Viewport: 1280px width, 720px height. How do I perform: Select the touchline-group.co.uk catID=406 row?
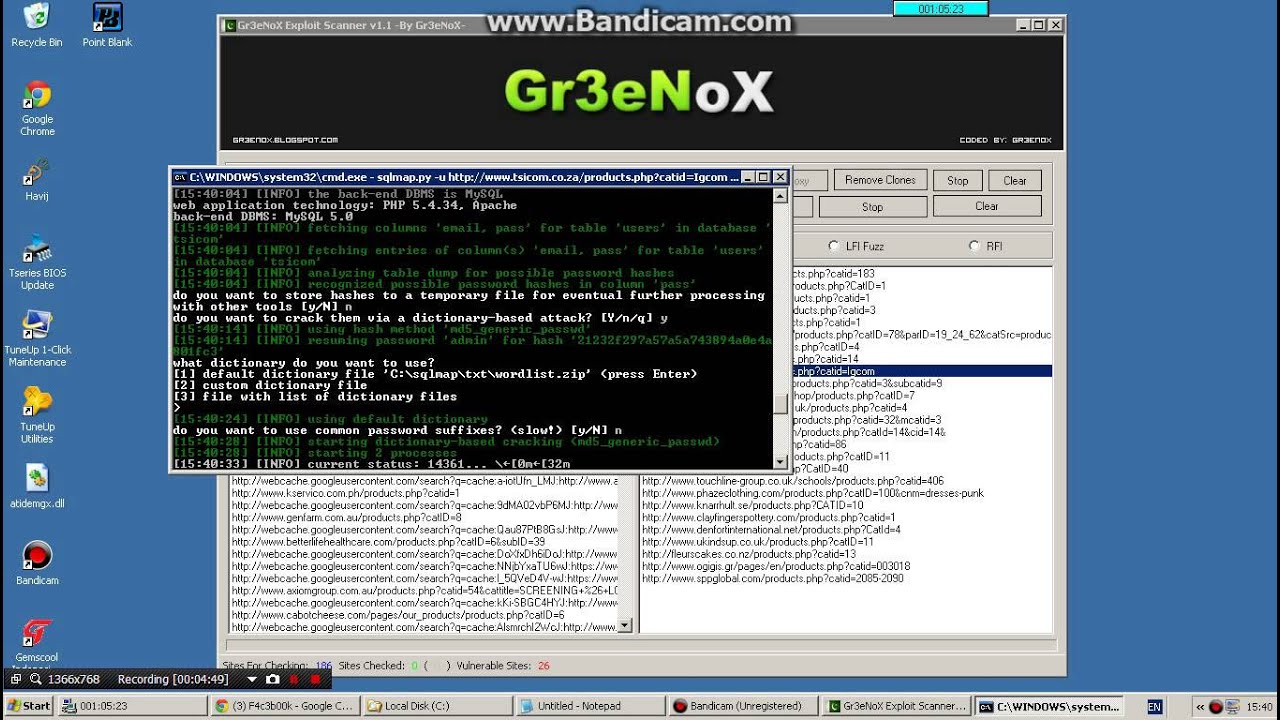tap(793, 481)
